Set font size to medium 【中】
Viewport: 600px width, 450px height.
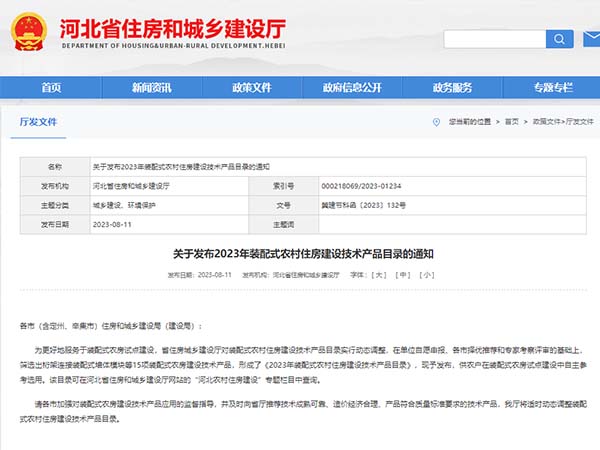point(403,274)
